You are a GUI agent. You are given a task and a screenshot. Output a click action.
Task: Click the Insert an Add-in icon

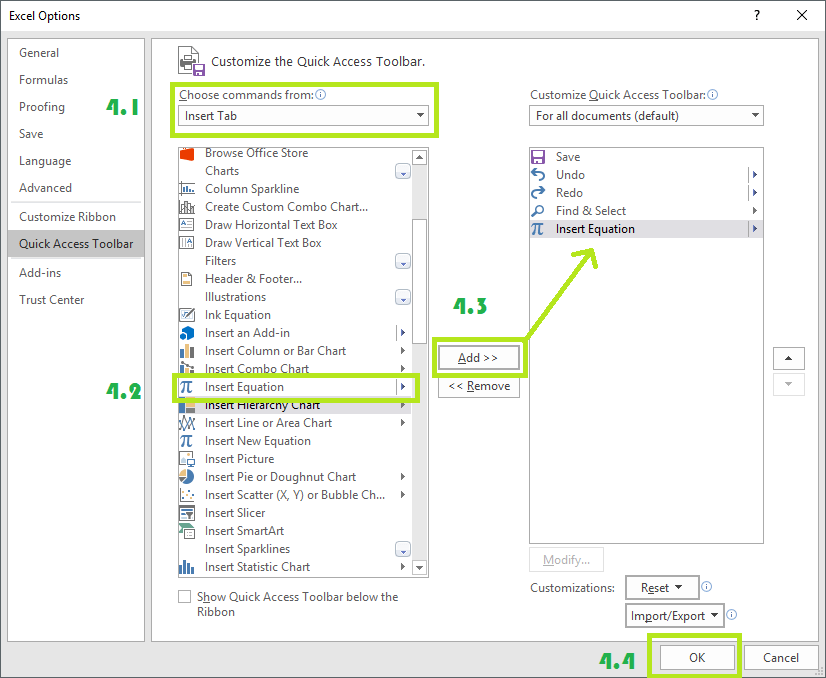click(x=187, y=333)
